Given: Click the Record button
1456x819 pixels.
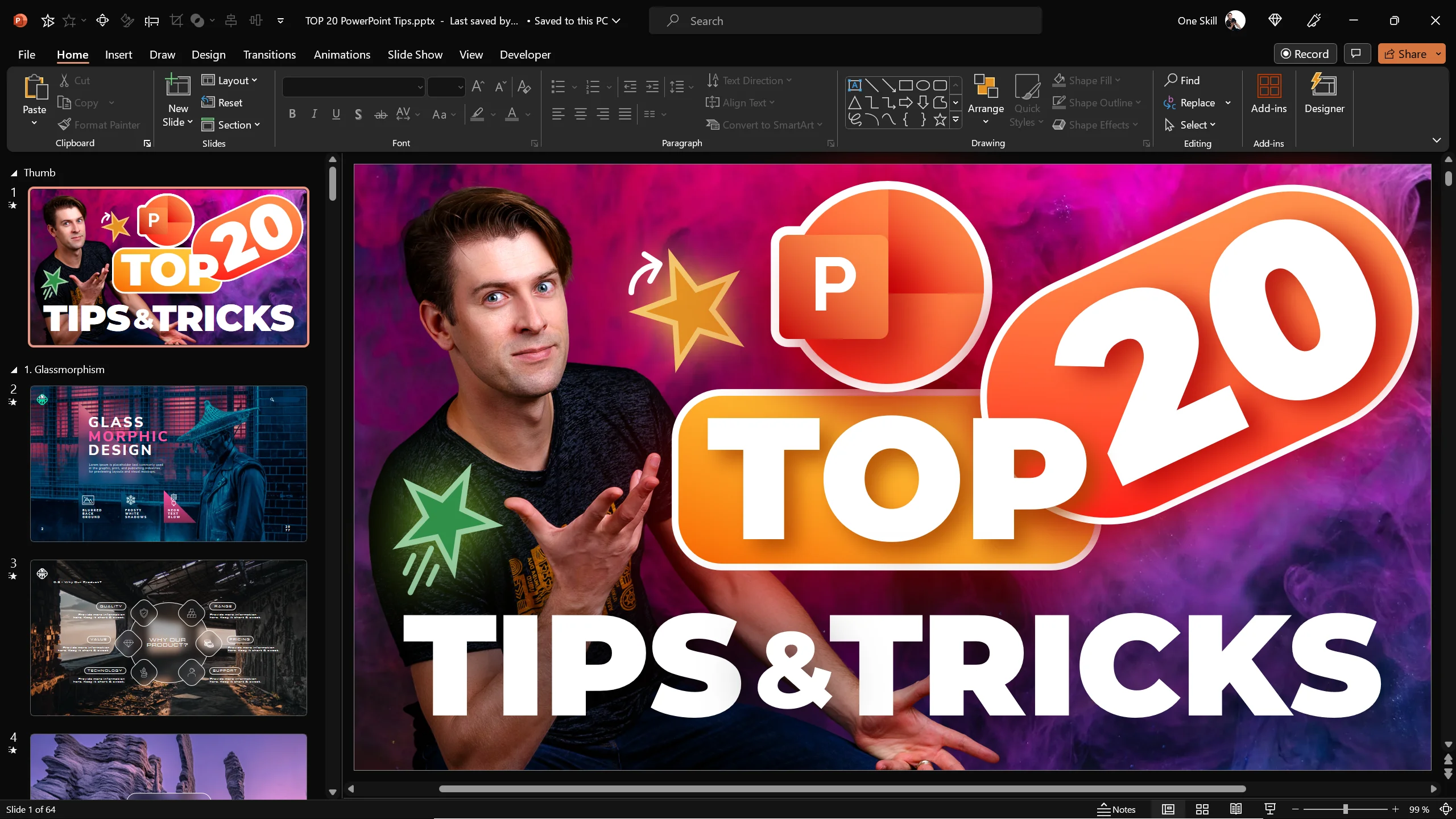Looking at the screenshot, I should pos(1305,53).
